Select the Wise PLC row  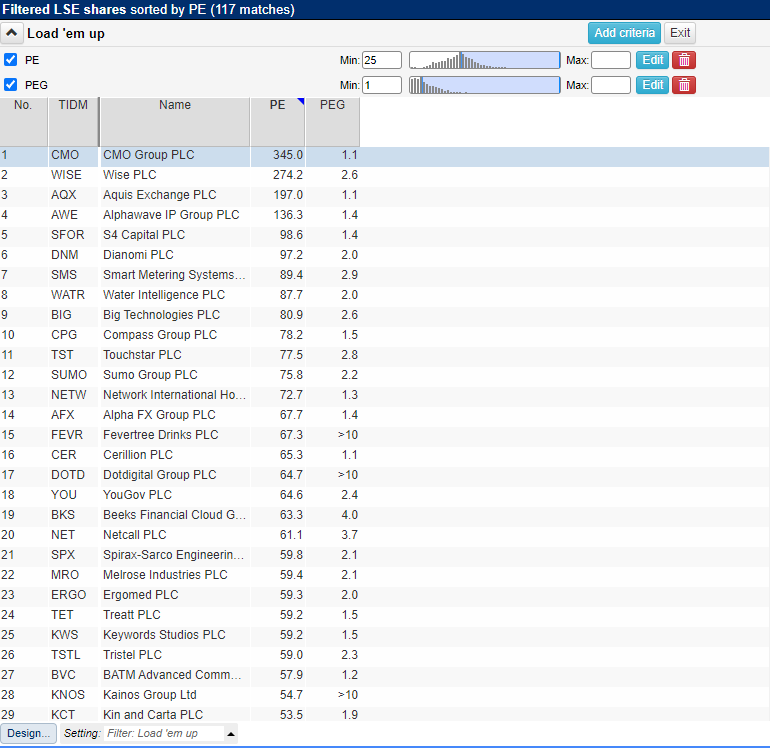point(385,175)
